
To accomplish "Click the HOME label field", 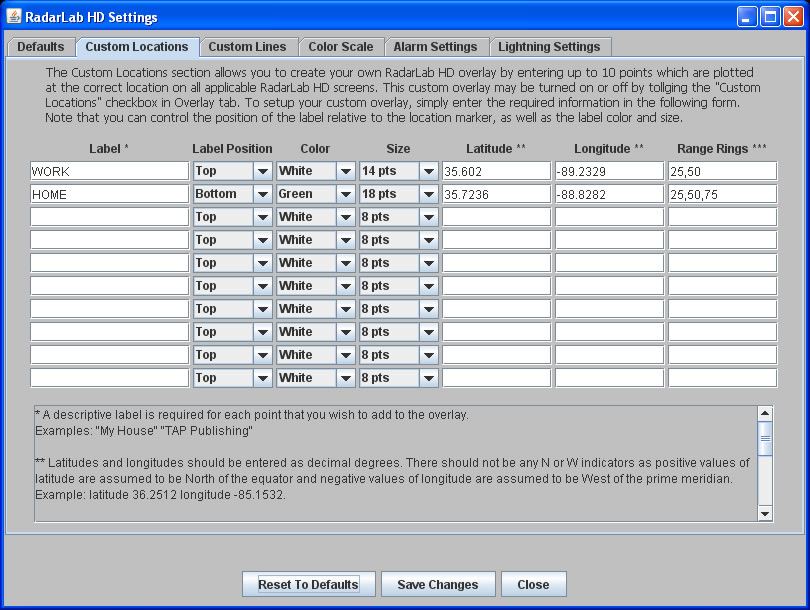I will tap(110, 194).
